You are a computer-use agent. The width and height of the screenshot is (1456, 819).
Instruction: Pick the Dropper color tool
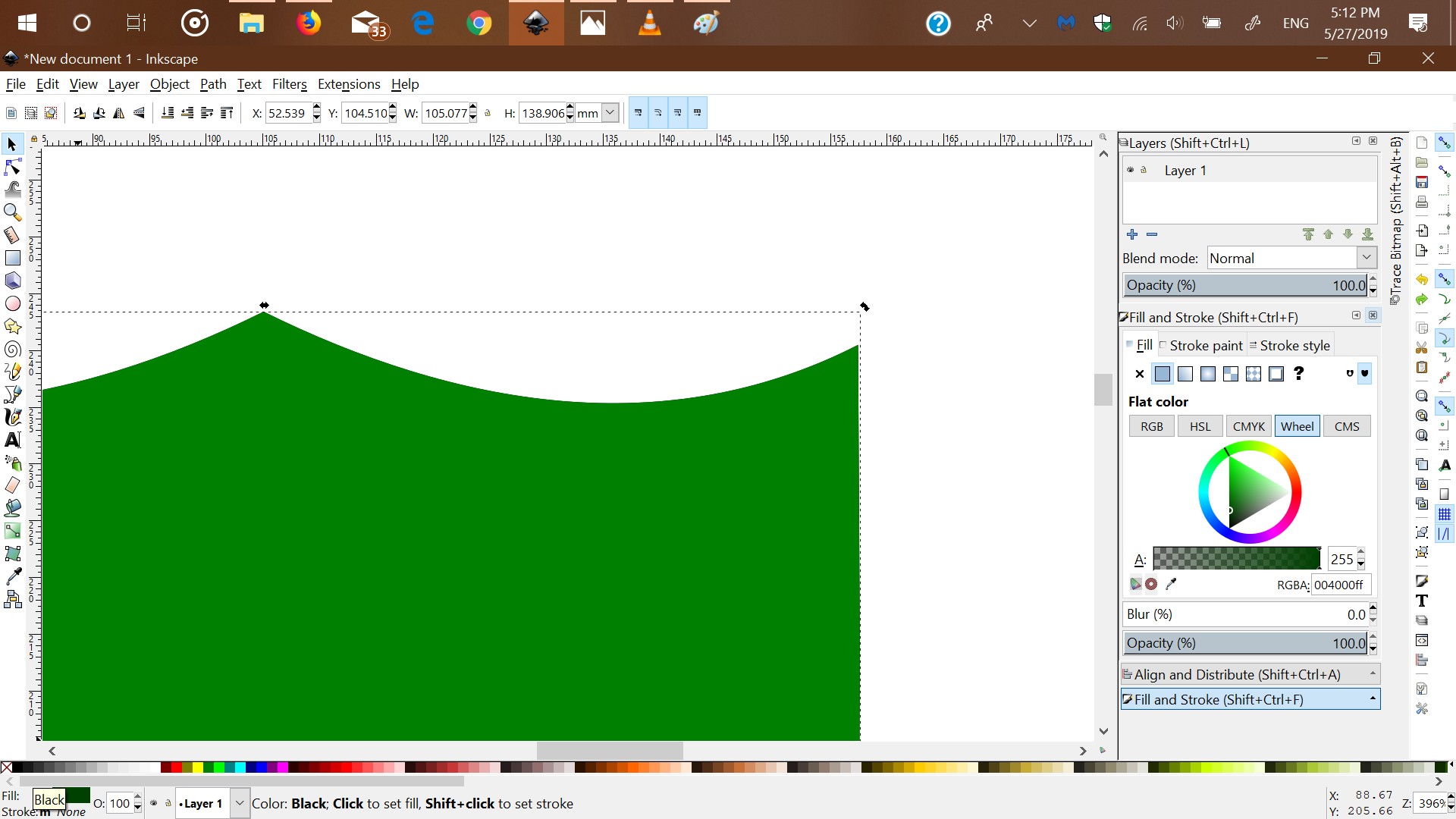(13, 576)
